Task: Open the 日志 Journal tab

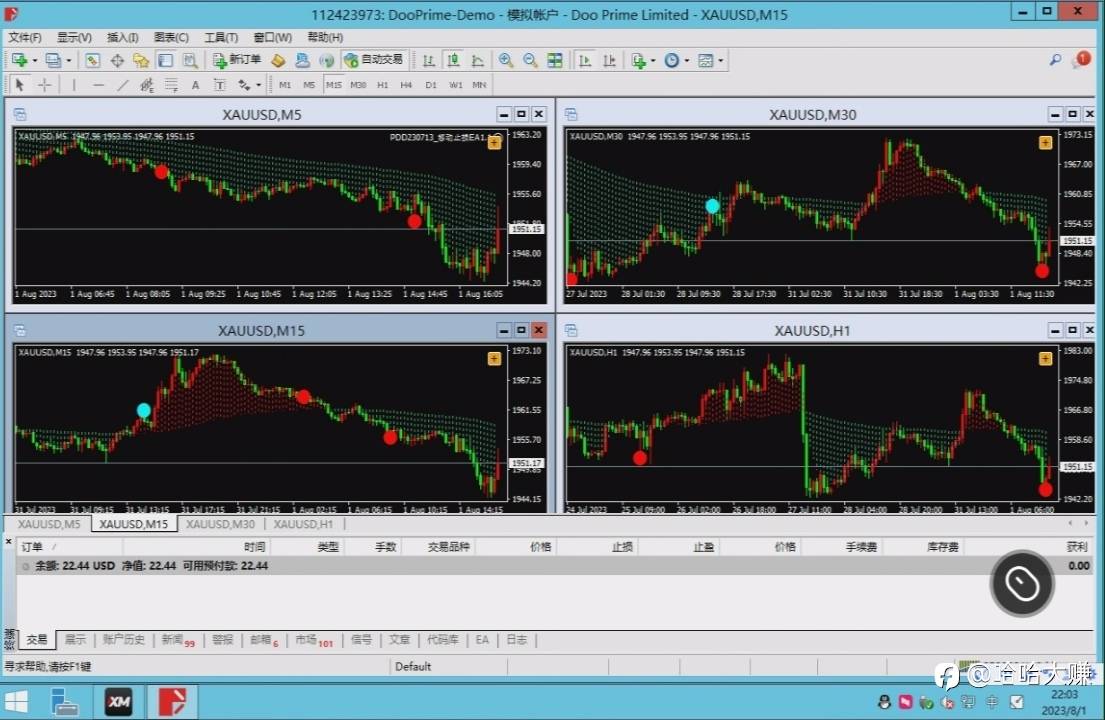Action: pos(517,640)
